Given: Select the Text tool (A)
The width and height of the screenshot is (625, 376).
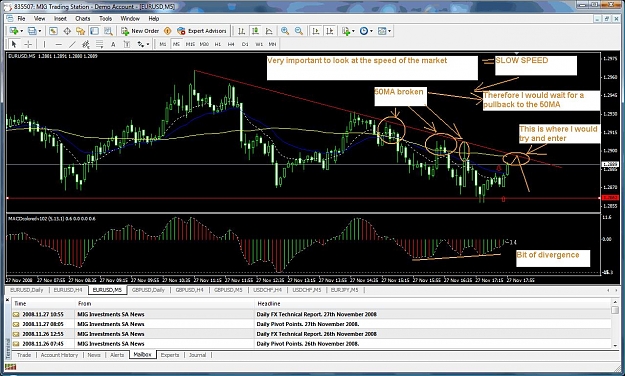Looking at the screenshot, I should (113, 44).
